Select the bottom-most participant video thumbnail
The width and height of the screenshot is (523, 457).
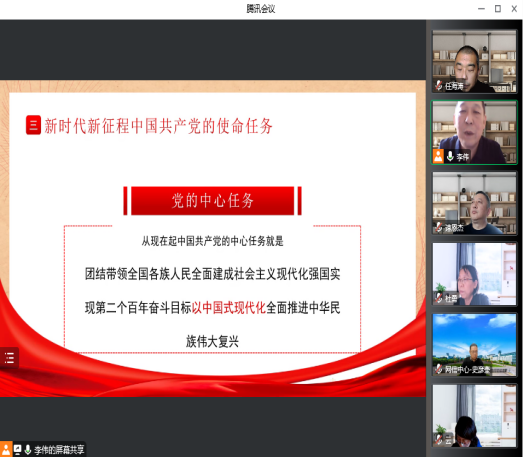[474, 416]
